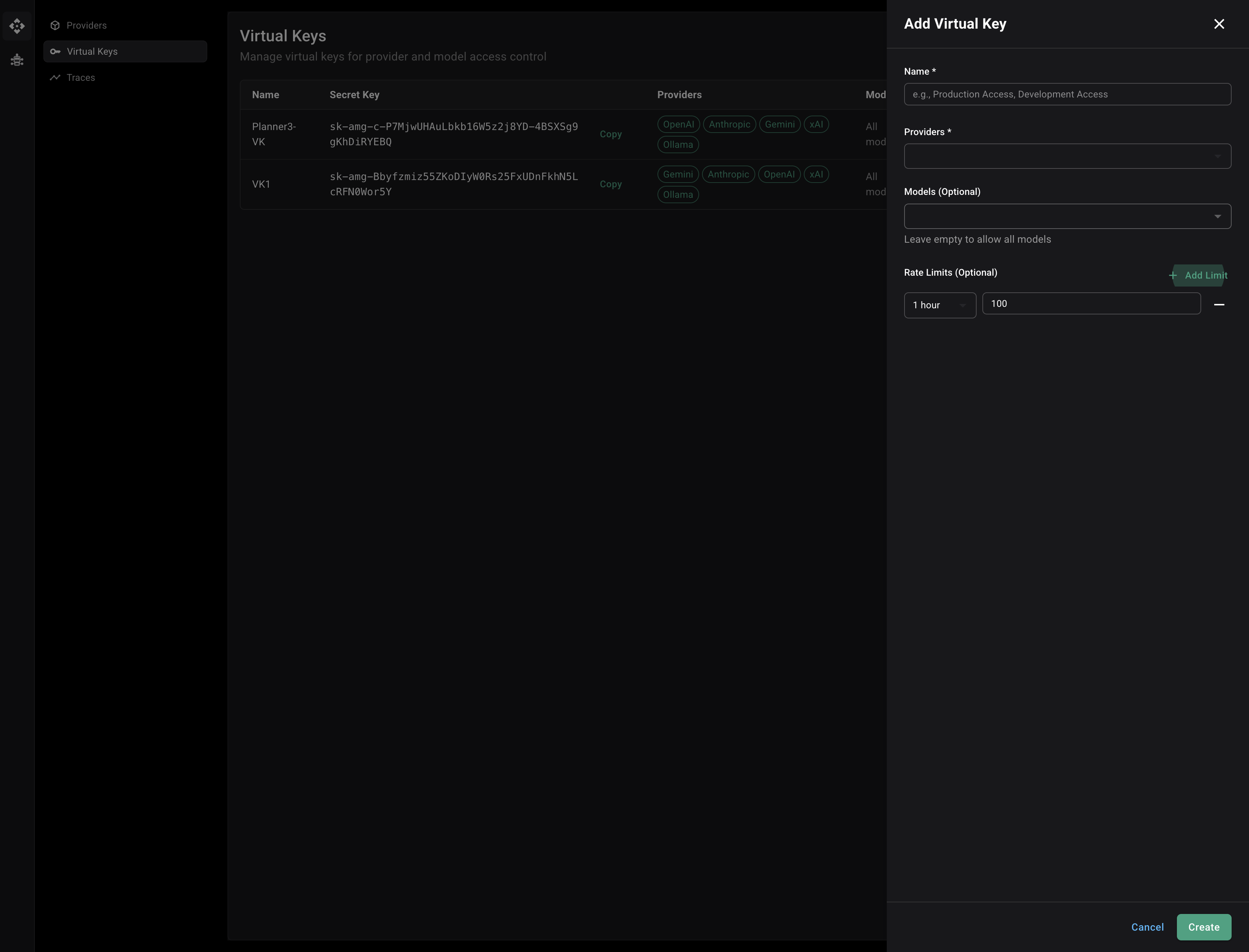This screenshot has width=1249, height=952.
Task: Click the Create button
Action: (x=1204, y=927)
